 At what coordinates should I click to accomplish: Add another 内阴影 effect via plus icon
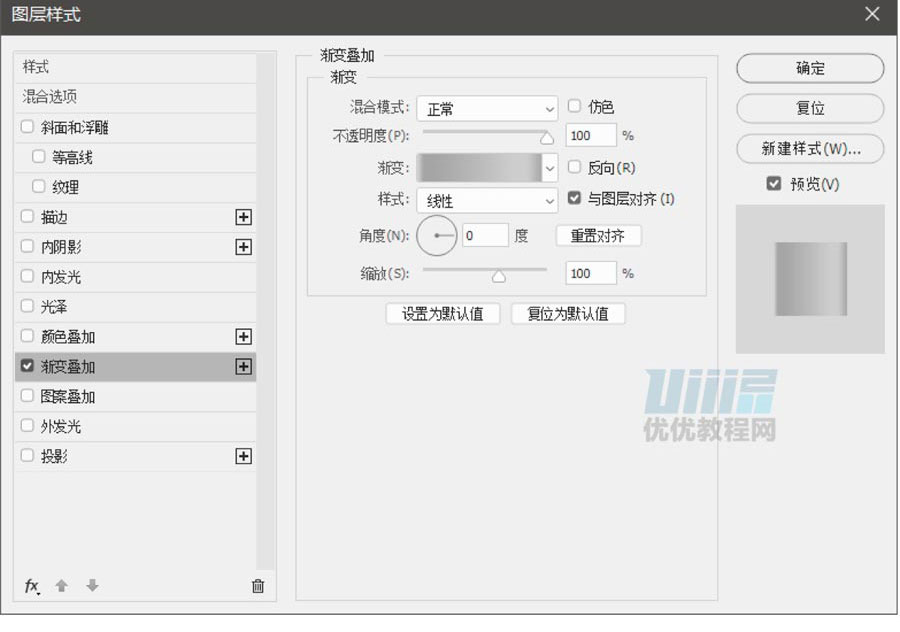pyautogui.click(x=243, y=247)
